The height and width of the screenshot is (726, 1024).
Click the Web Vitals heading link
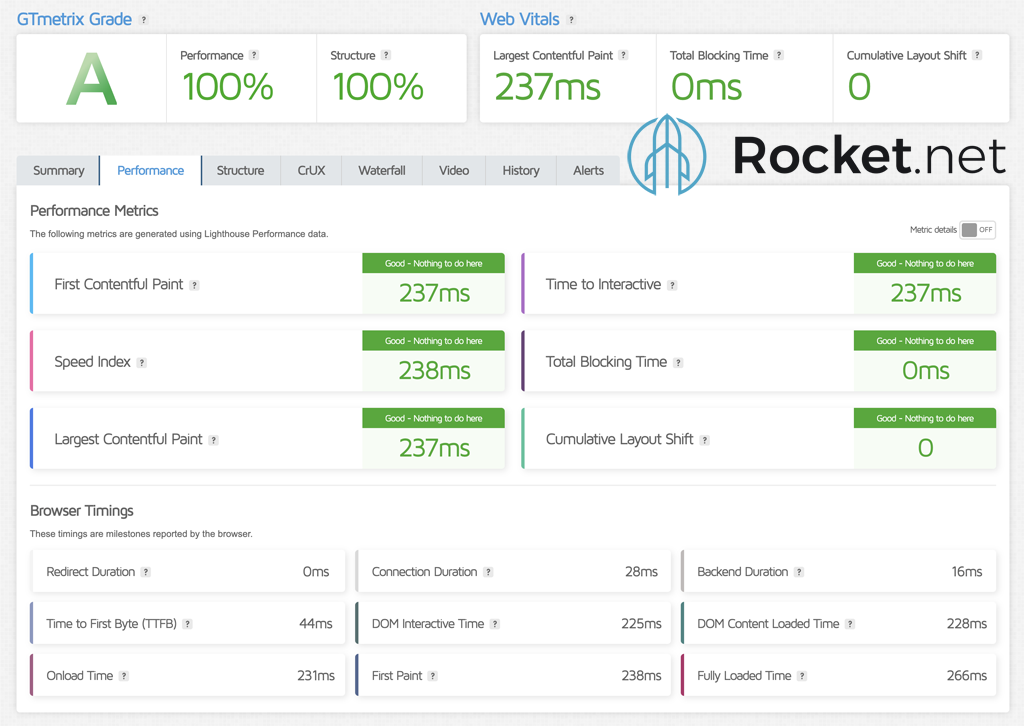pyautogui.click(x=520, y=20)
